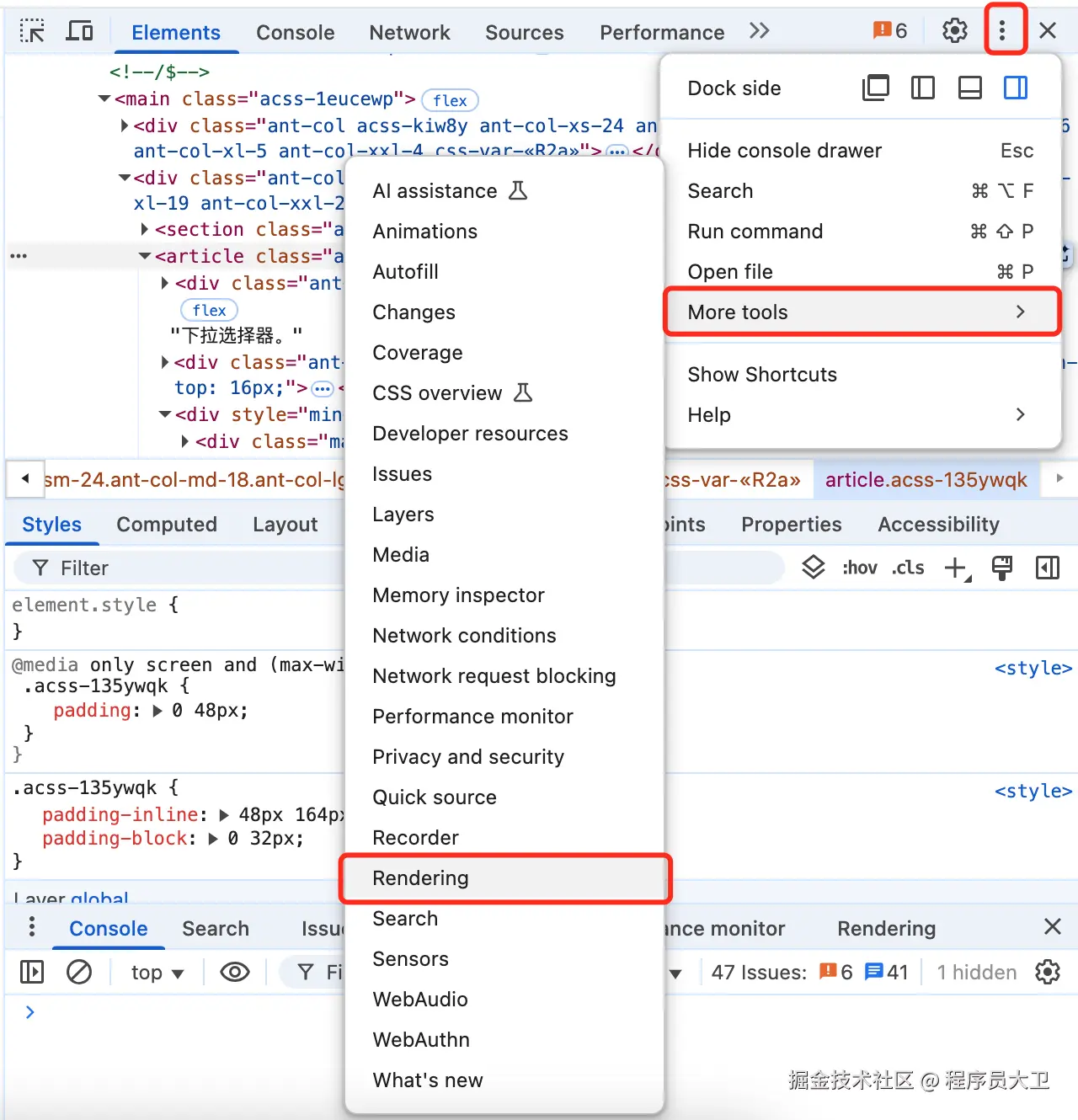Switch to the Network tab

(409, 33)
